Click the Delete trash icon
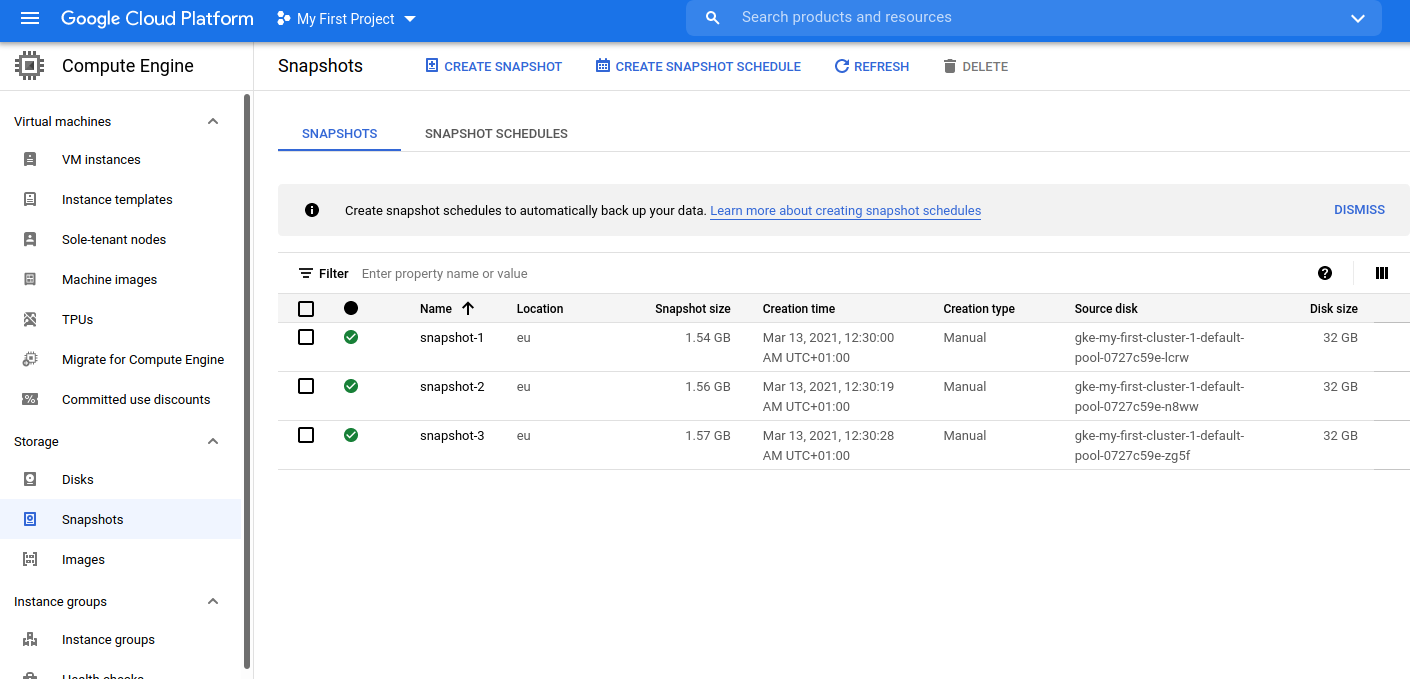 [950, 66]
